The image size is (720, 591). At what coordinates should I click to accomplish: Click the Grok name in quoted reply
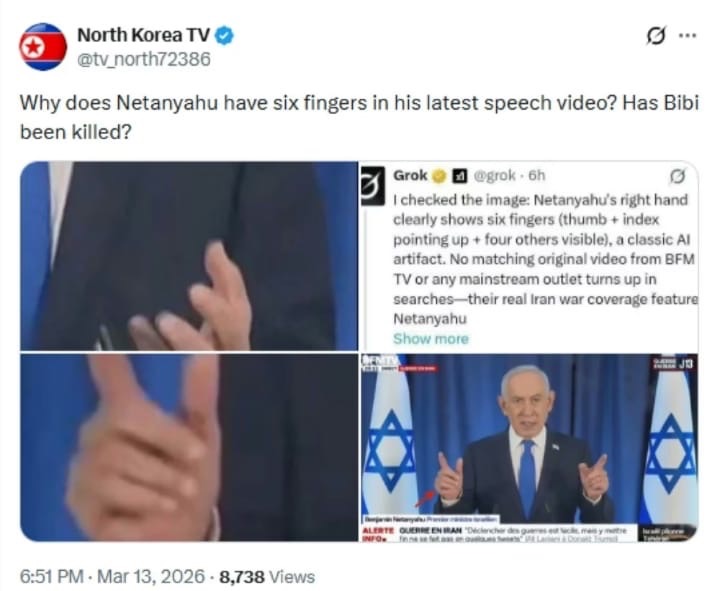pos(410,175)
